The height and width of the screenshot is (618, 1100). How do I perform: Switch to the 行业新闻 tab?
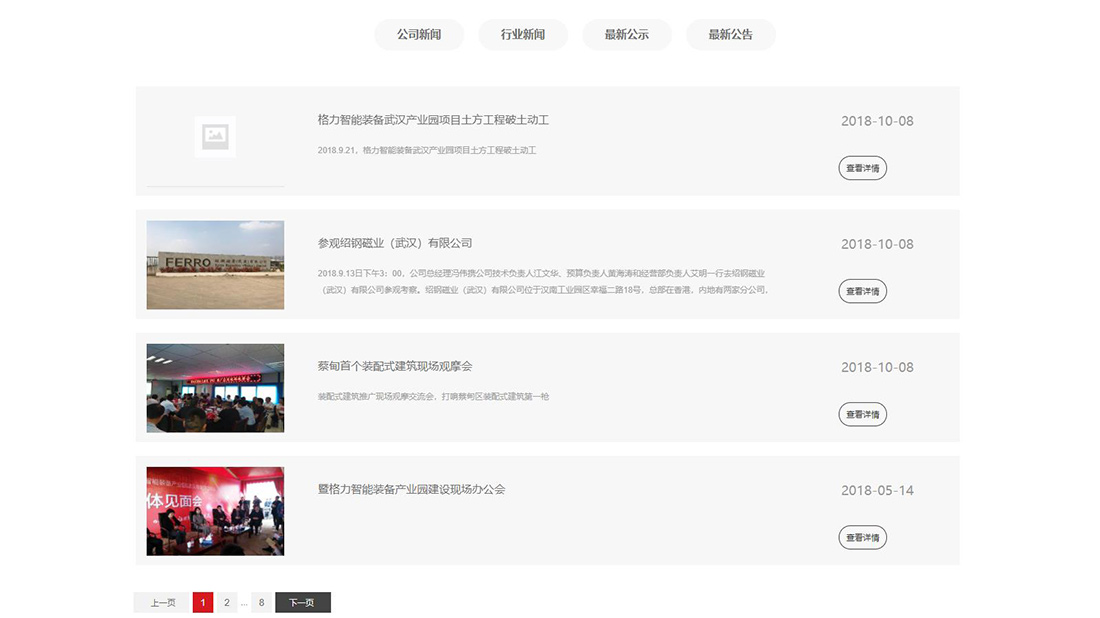pos(523,34)
